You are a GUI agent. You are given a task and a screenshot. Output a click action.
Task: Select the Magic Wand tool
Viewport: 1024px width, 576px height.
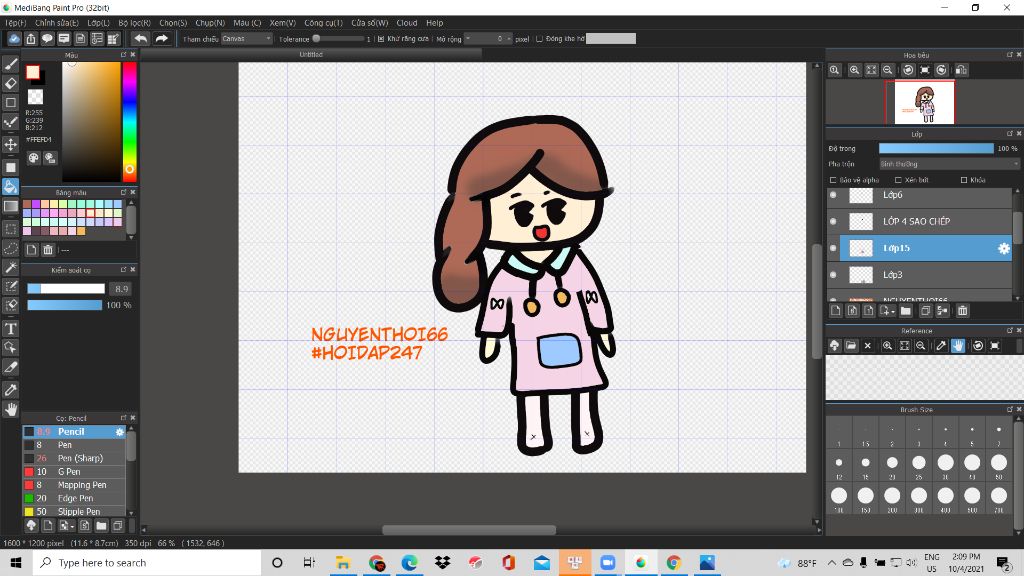[10, 267]
